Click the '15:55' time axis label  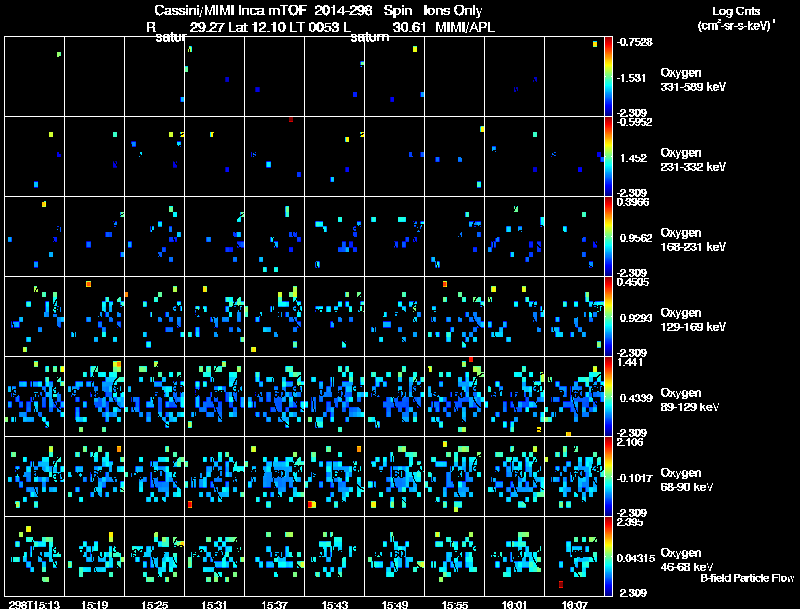coord(455,604)
